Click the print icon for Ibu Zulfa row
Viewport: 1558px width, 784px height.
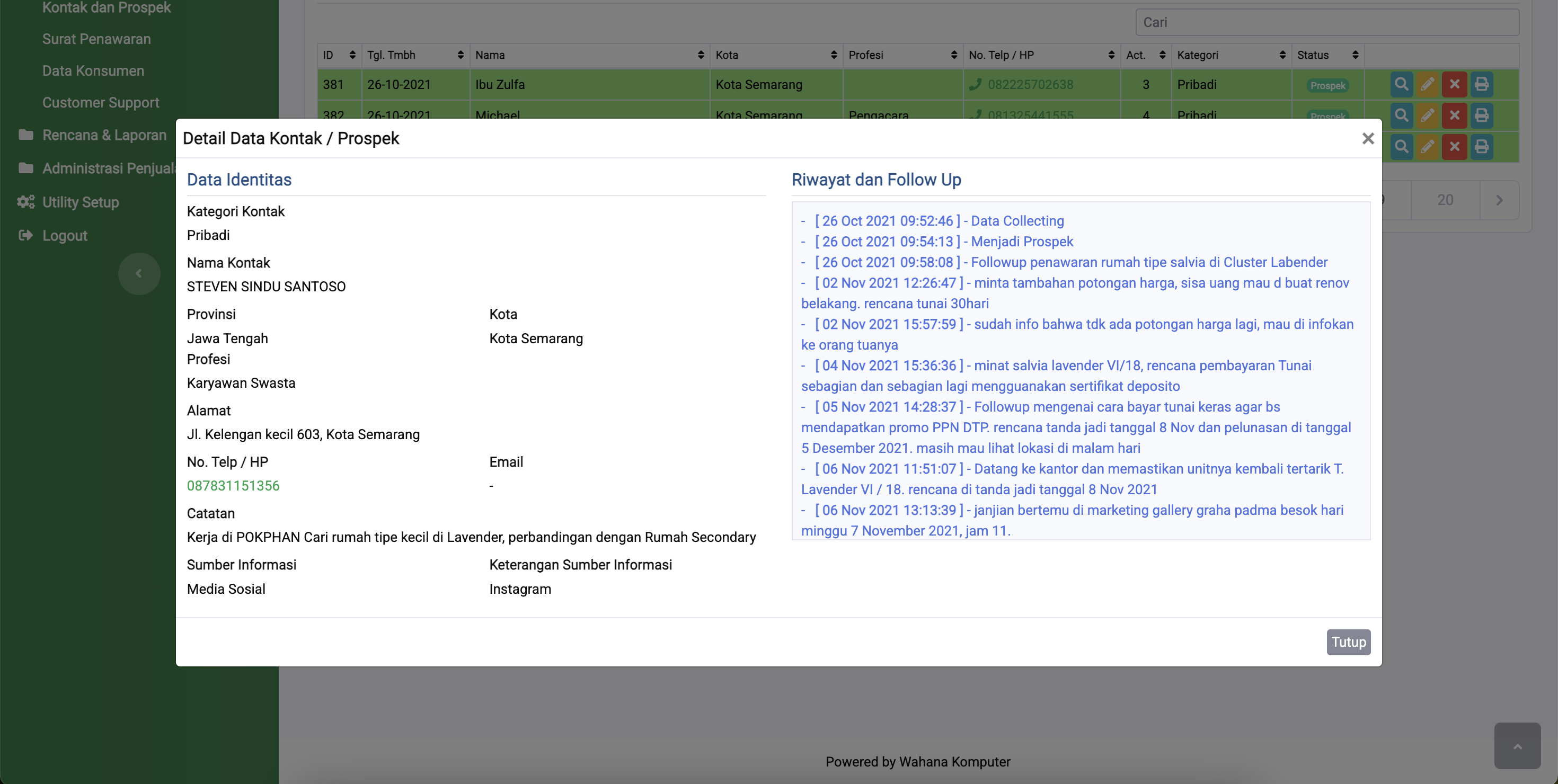[x=1481, y=84]
